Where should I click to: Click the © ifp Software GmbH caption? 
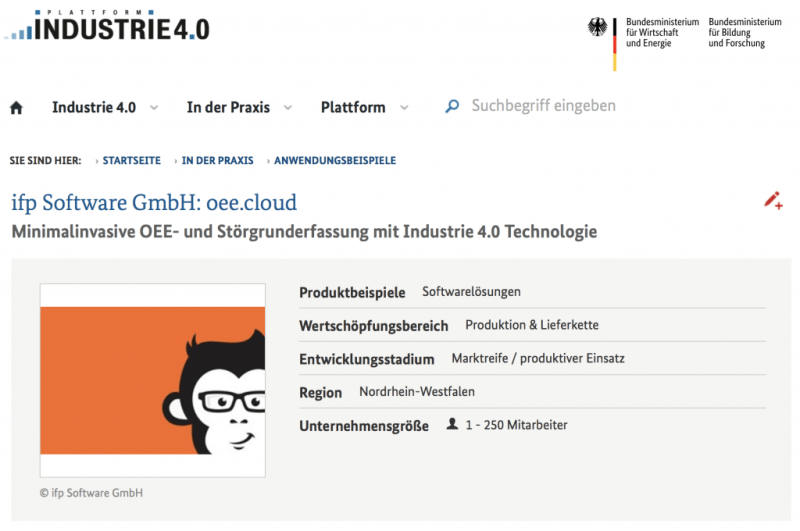pos(91,493)
